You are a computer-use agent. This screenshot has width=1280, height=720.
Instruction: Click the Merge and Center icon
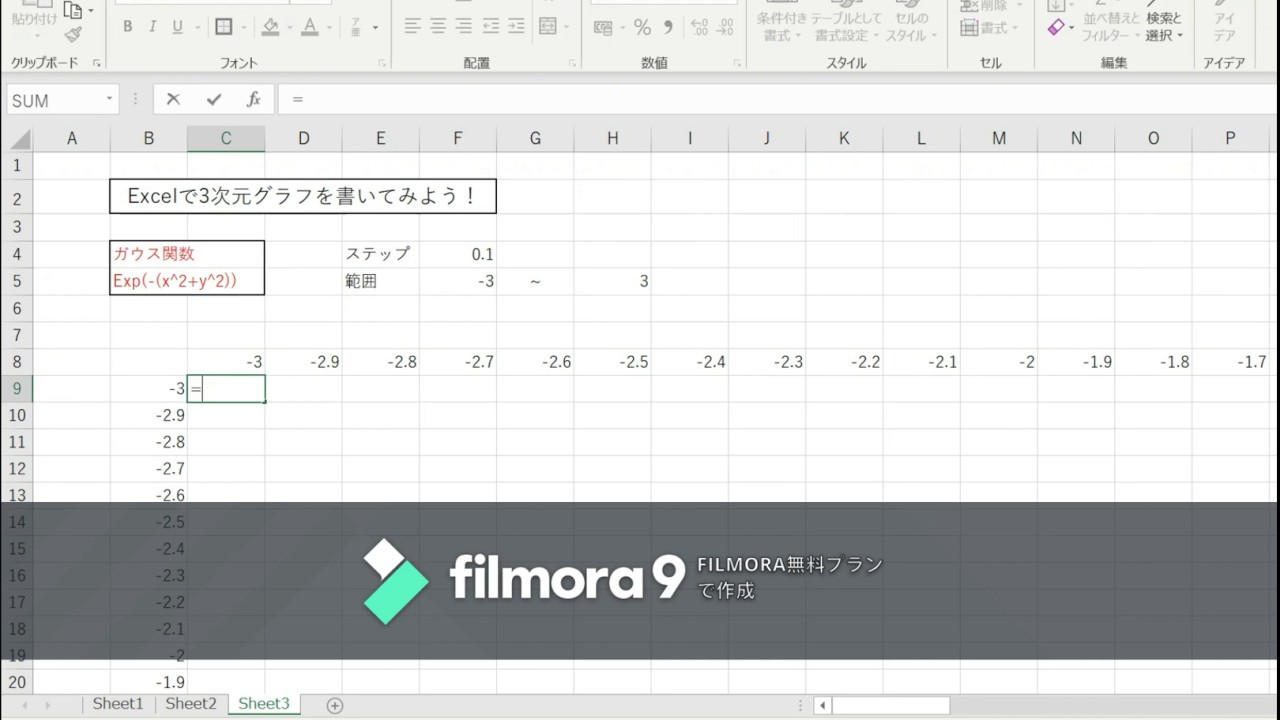(x=547, y=27)
